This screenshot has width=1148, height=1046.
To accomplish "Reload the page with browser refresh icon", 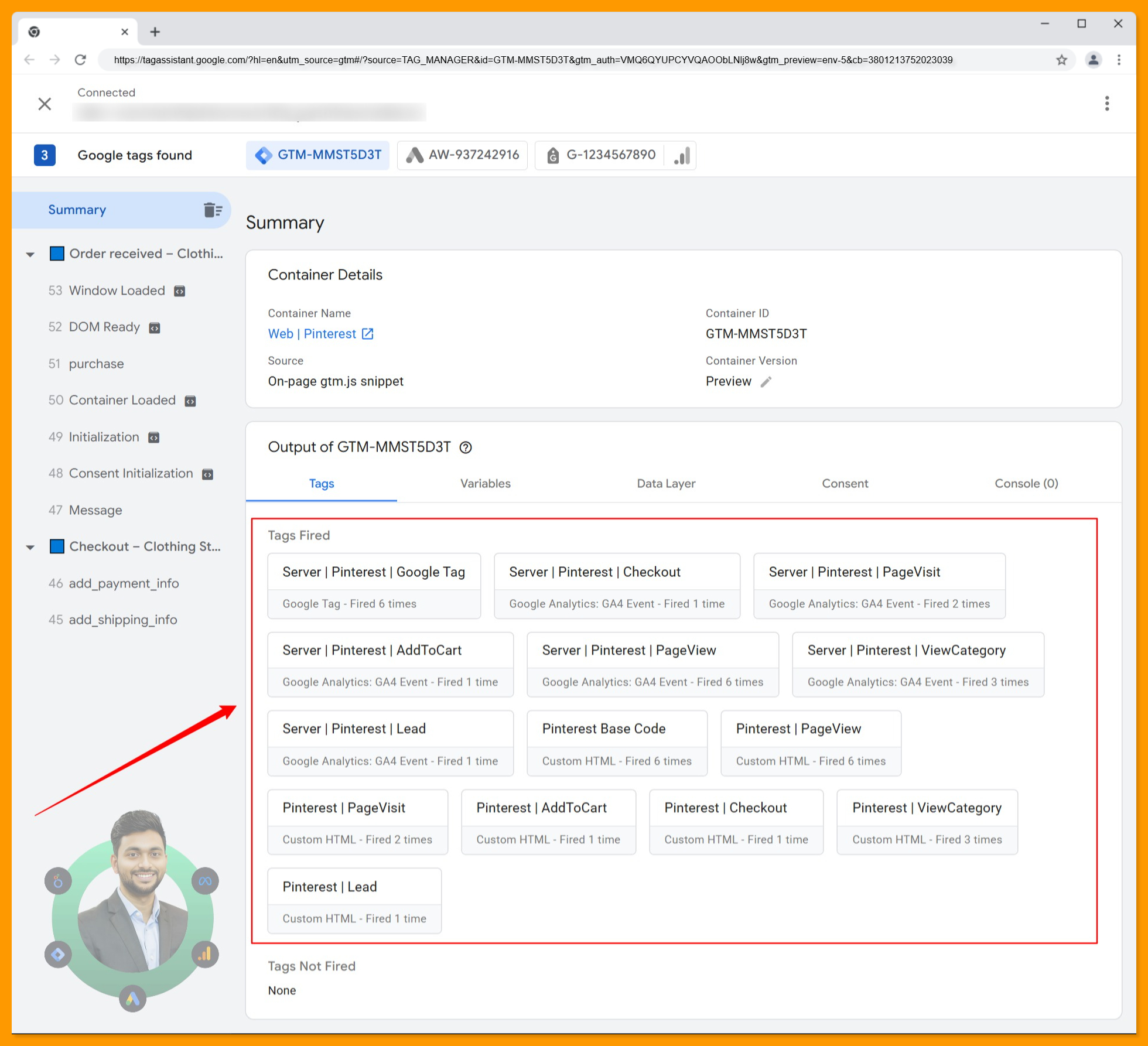I will click(x=80, y=60).
